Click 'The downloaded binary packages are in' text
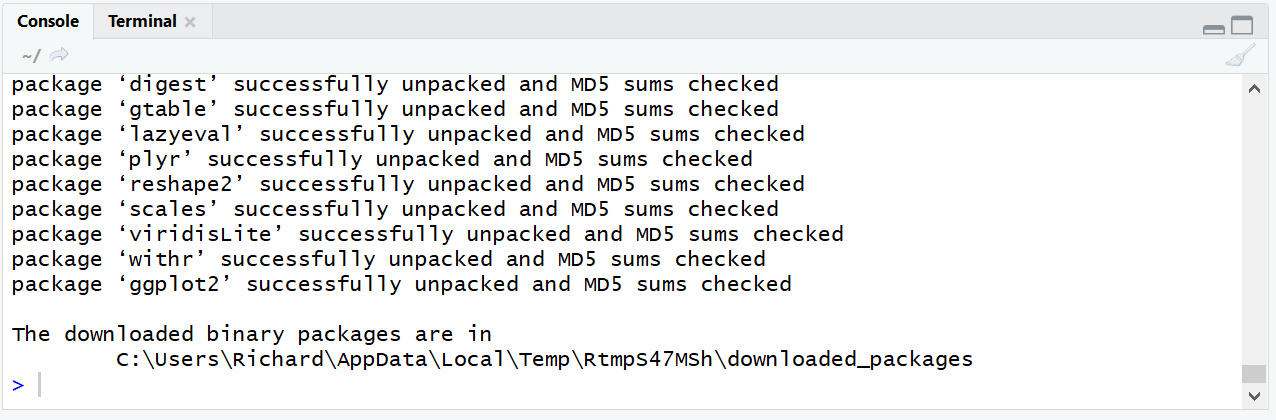 pyautogui.click(x=252, y=334)
